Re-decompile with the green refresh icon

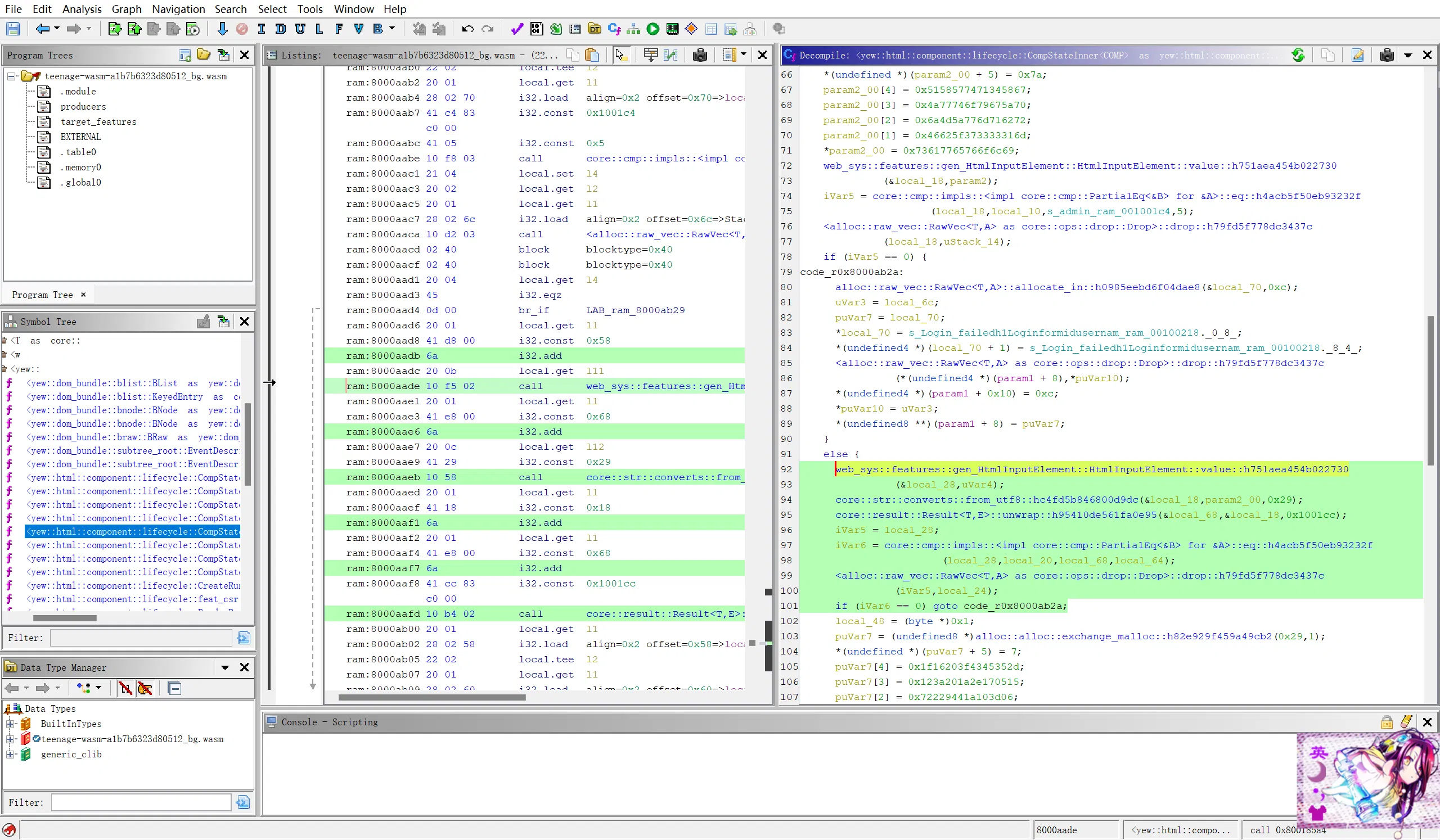coord(1298,55)
